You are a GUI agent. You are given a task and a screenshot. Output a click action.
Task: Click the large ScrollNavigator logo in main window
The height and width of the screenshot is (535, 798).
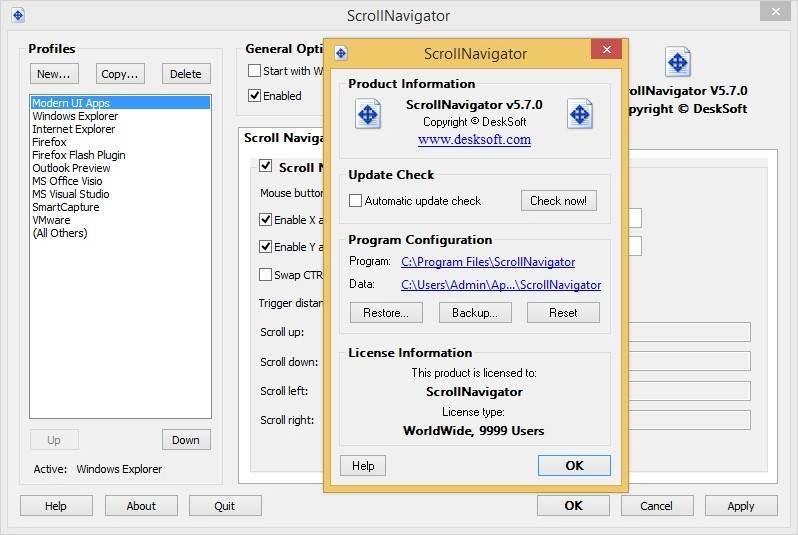(678, 63)
